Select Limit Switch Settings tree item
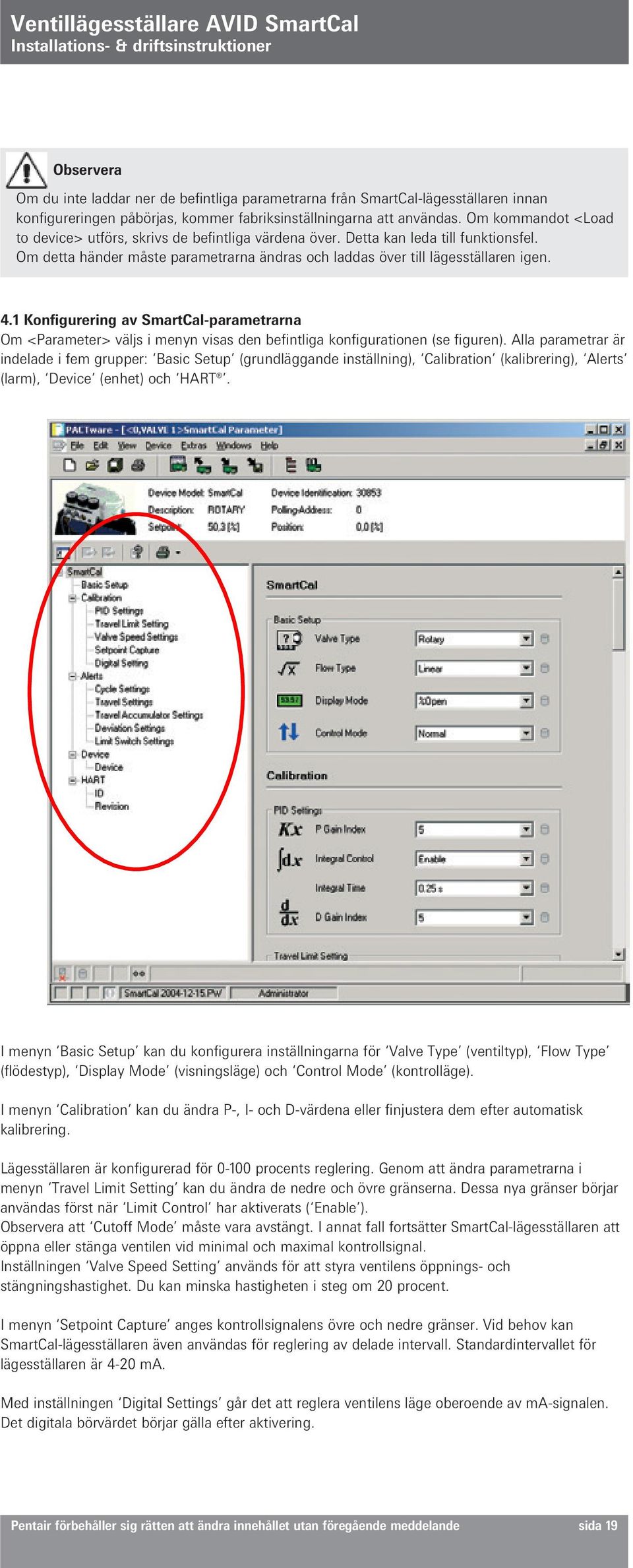633x1568 pixels. pyautogui.click(x=134, y=741)
